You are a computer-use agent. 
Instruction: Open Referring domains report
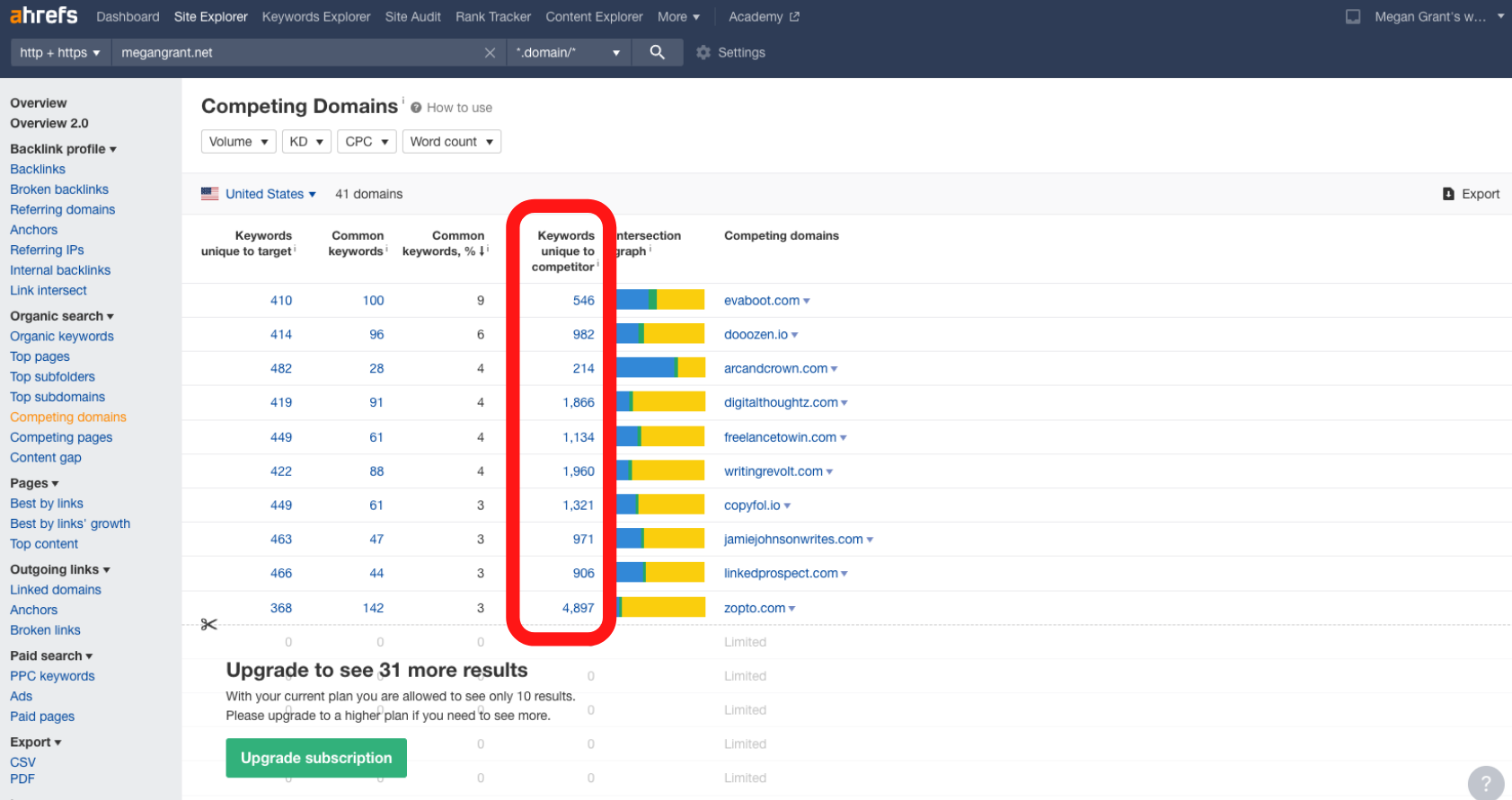tap(63, 209)
